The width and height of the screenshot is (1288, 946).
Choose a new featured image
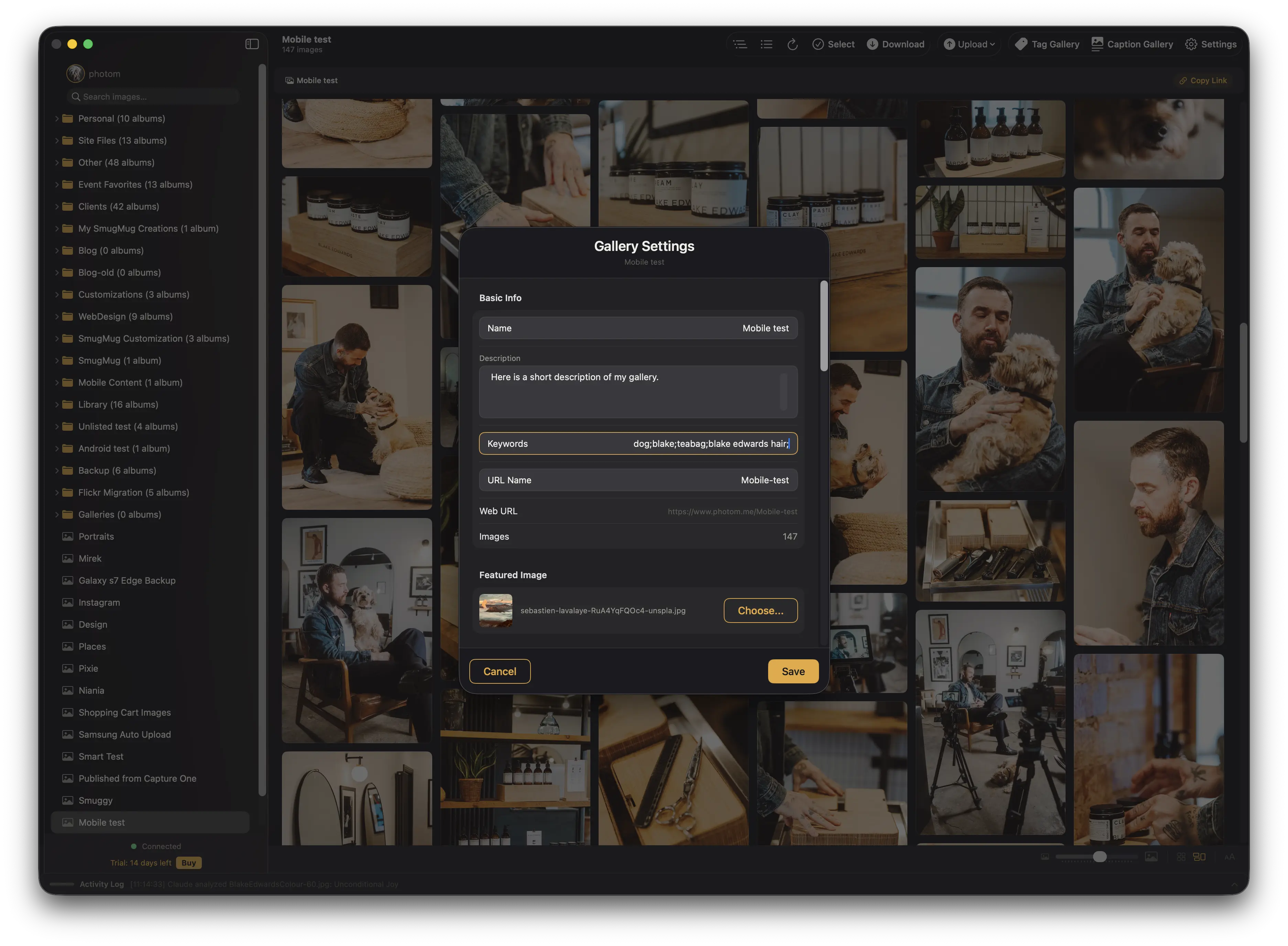click(760, 610)
